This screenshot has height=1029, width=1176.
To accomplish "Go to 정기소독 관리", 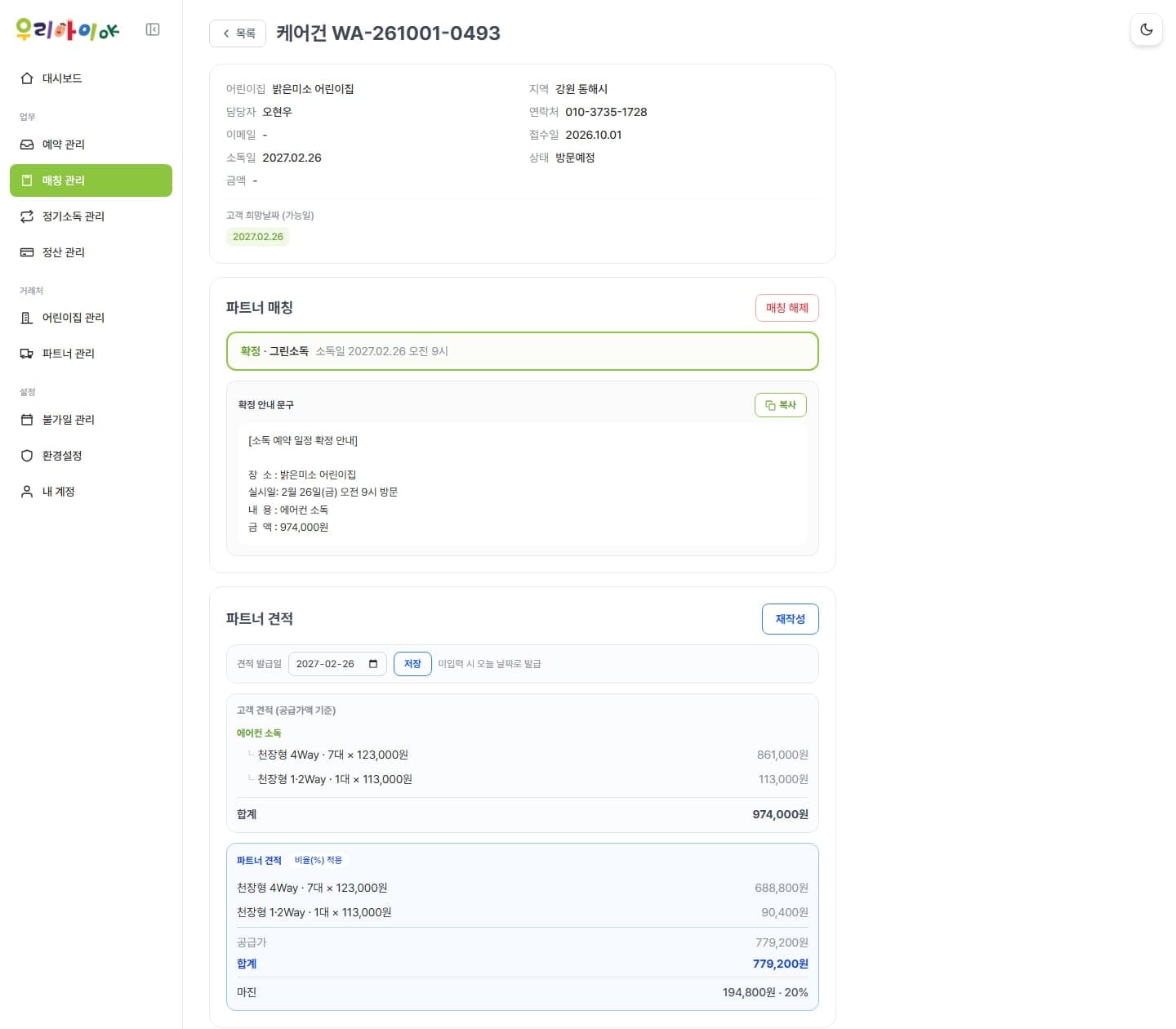I will pyautogui.click(x=91, y=216).
